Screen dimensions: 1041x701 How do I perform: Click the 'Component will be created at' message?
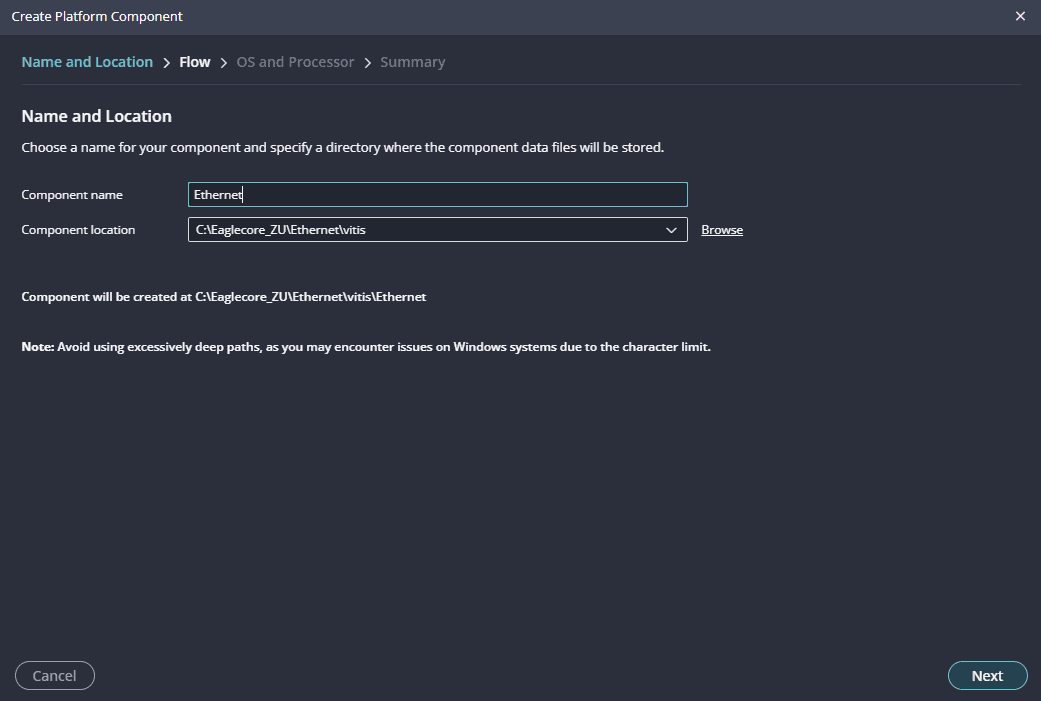point(224,297)
